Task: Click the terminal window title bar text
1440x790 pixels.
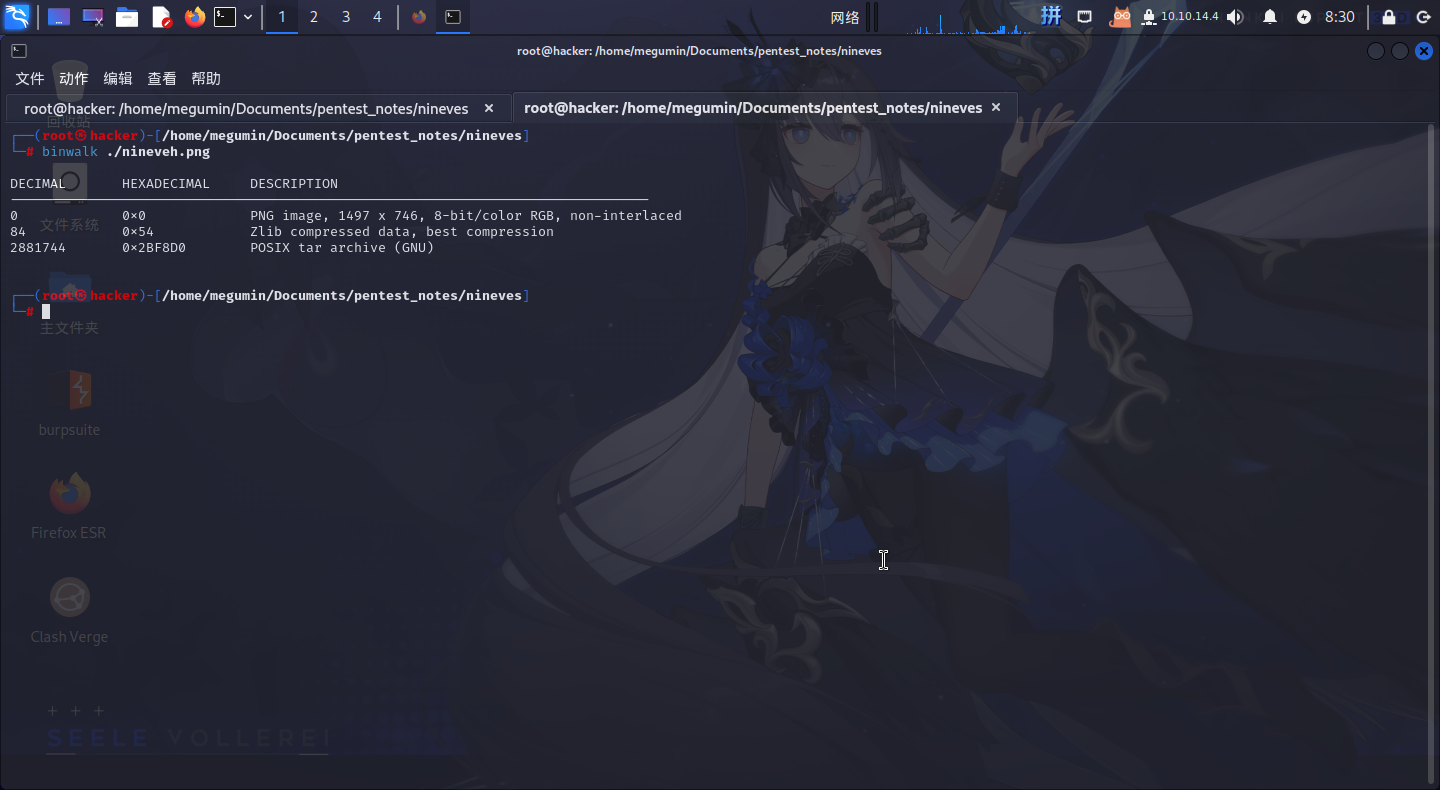Action: pos(699,51)
